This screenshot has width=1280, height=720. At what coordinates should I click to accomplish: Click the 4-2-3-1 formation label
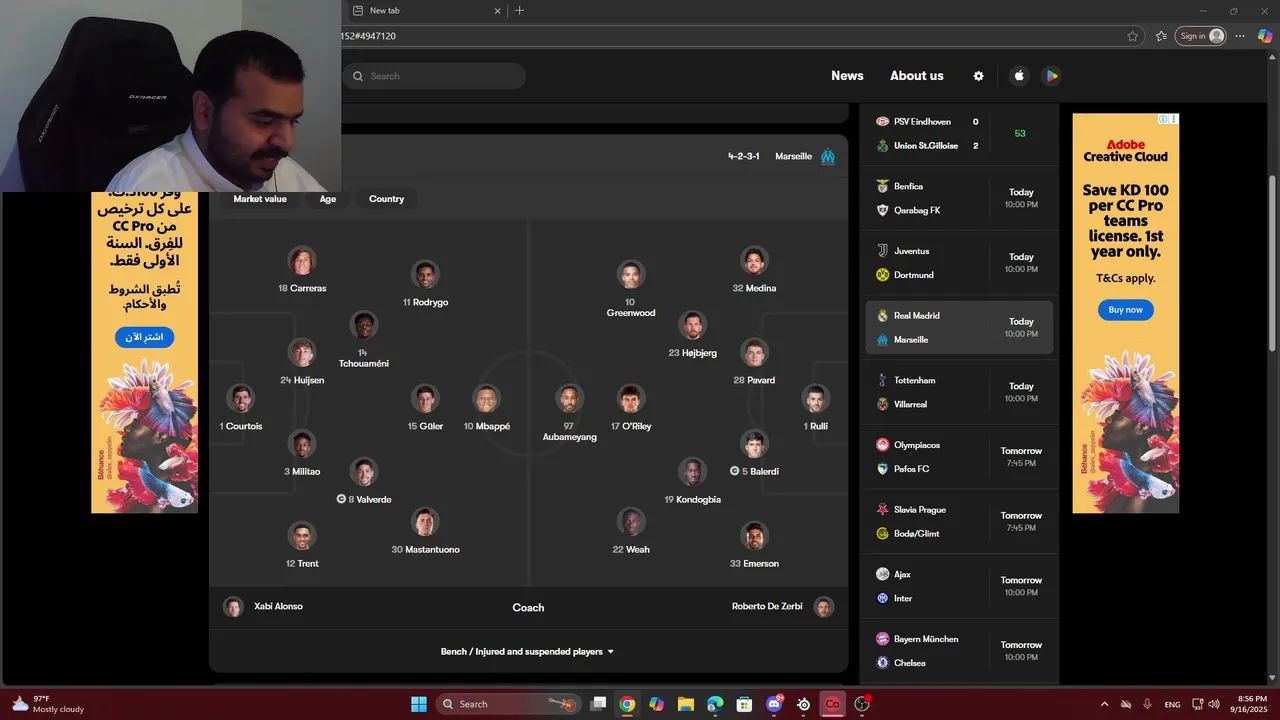click(744, 156)
